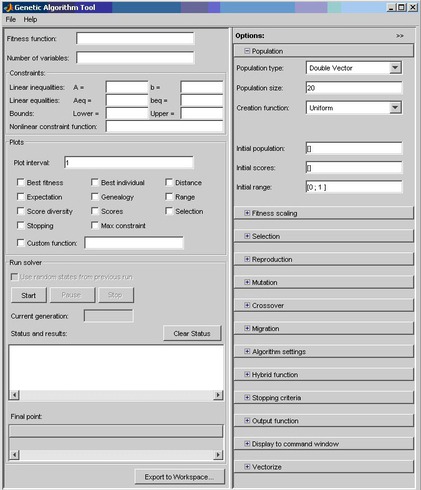Tick the Scores plot checkbox

(95, 211)
